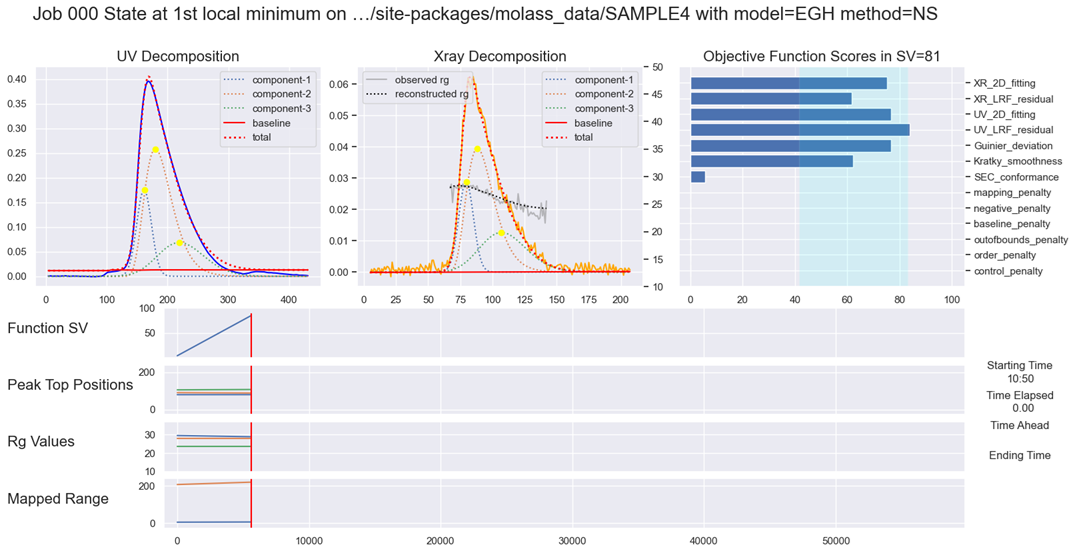Click the XR_2D_fitting score bar
1075x553 pixels.
coord(788,83)
